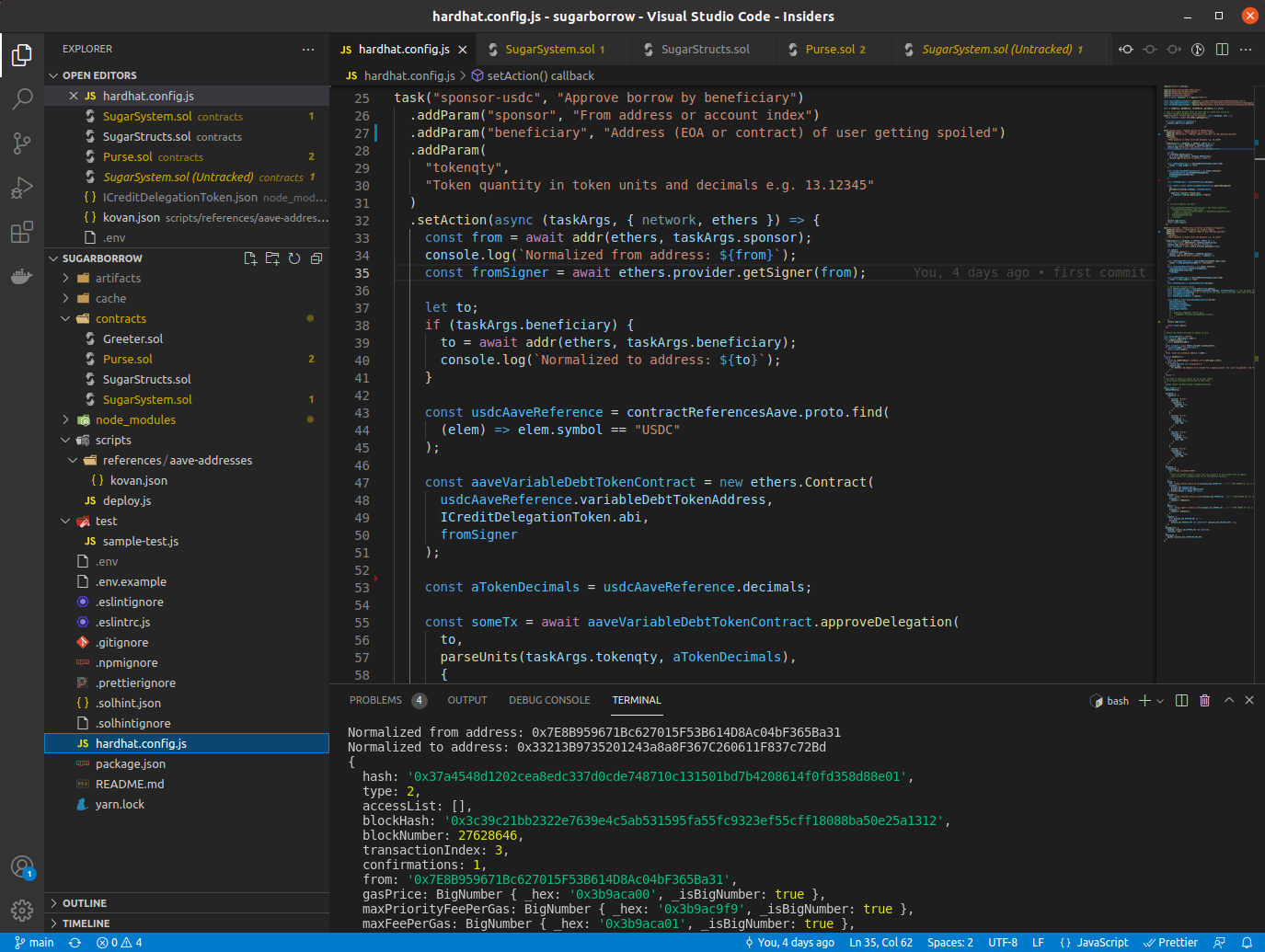Image resolution: width=1265 pixels, height=952 pixels.
Task: Expand the artifacts folder
Action: (x=65, y=278)
